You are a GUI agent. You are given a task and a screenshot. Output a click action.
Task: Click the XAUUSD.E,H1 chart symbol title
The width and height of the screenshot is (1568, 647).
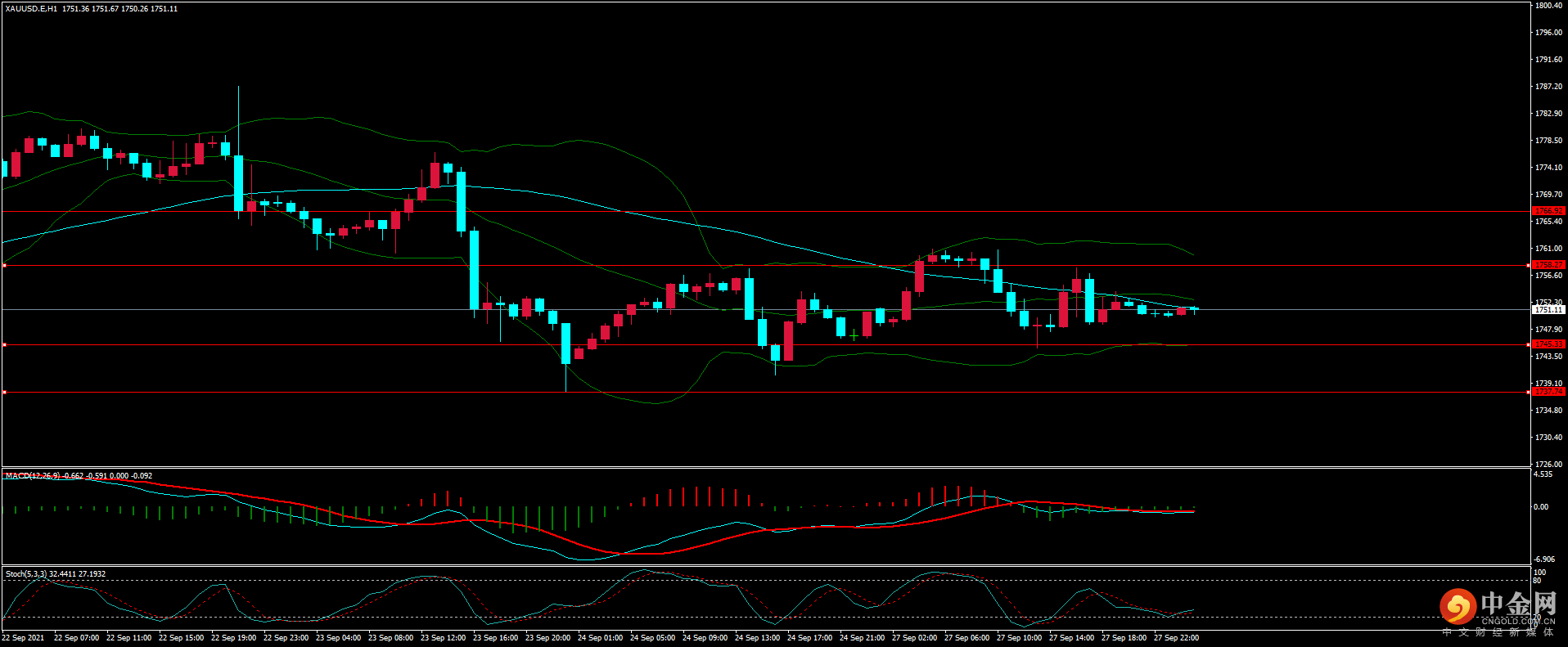(31, 9)
